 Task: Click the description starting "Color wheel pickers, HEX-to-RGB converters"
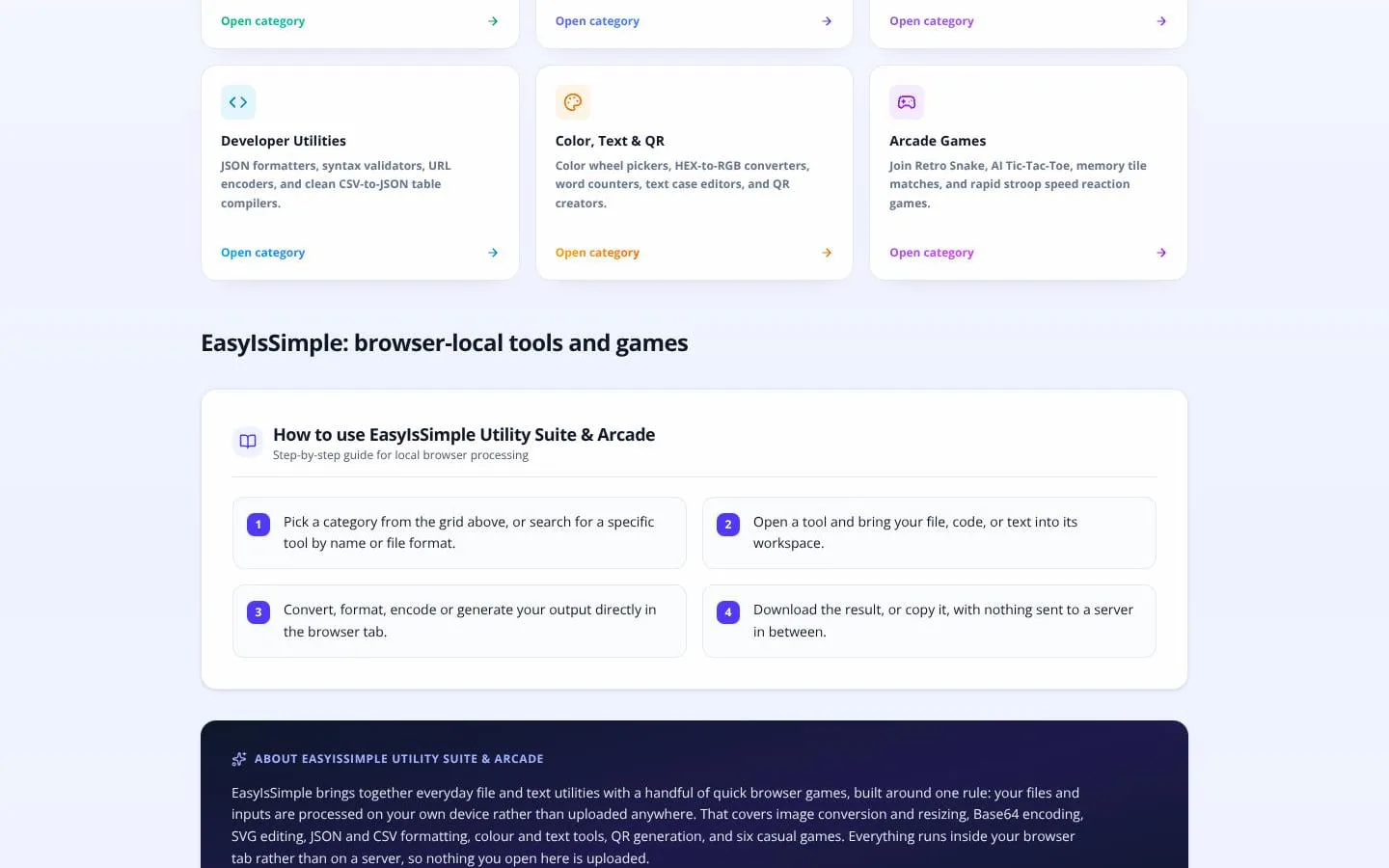(682, 184)
